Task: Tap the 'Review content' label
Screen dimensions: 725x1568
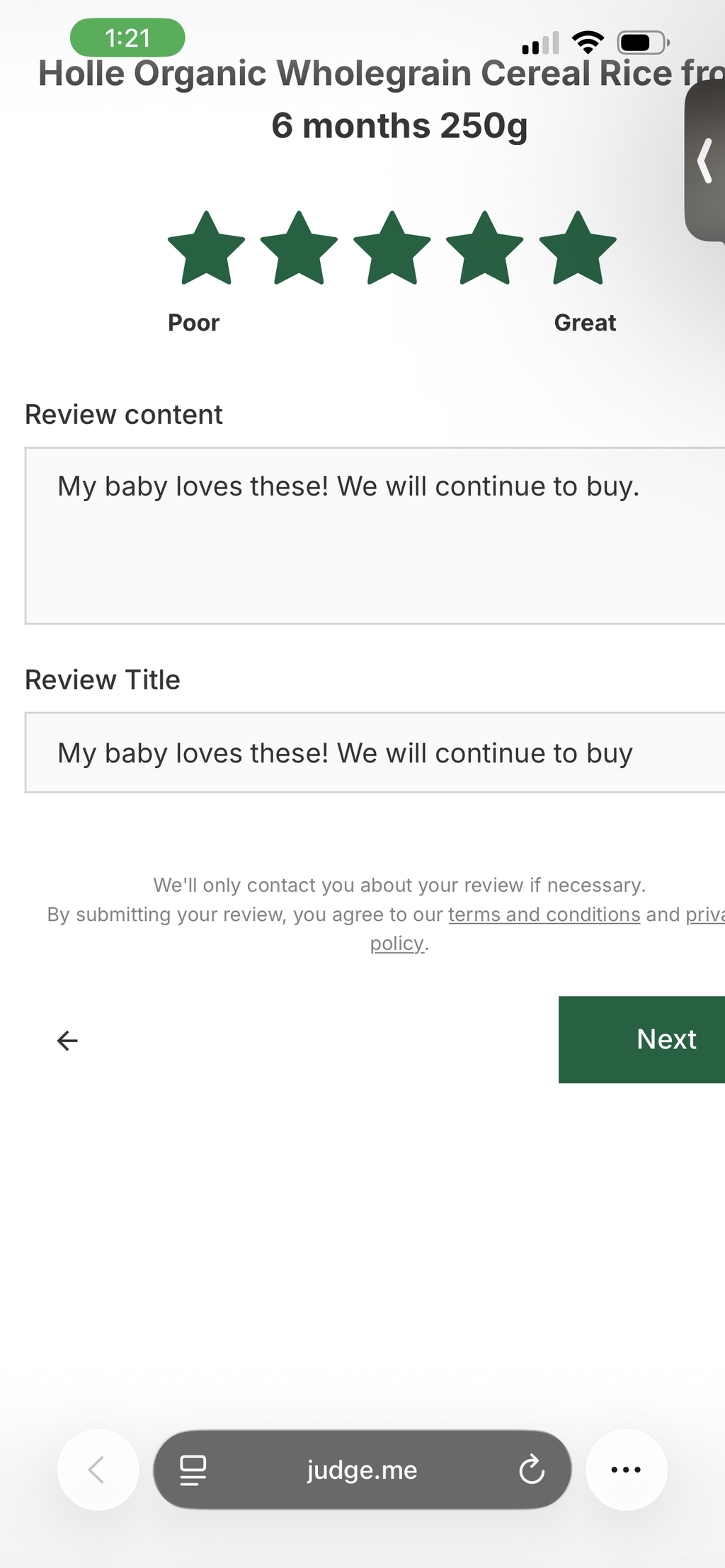Action: tap(124, 415)
